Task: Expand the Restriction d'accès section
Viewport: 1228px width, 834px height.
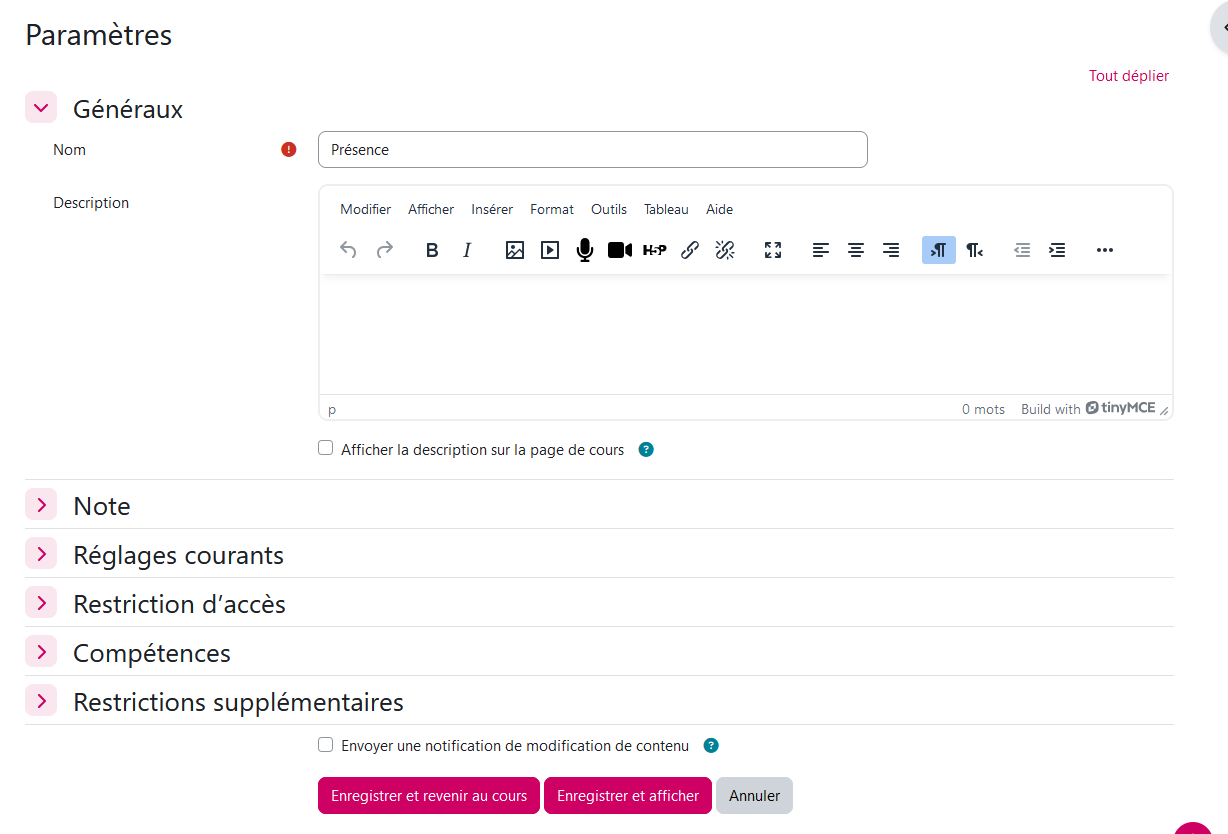Action: pyautogui.click(x=41, y=603)
